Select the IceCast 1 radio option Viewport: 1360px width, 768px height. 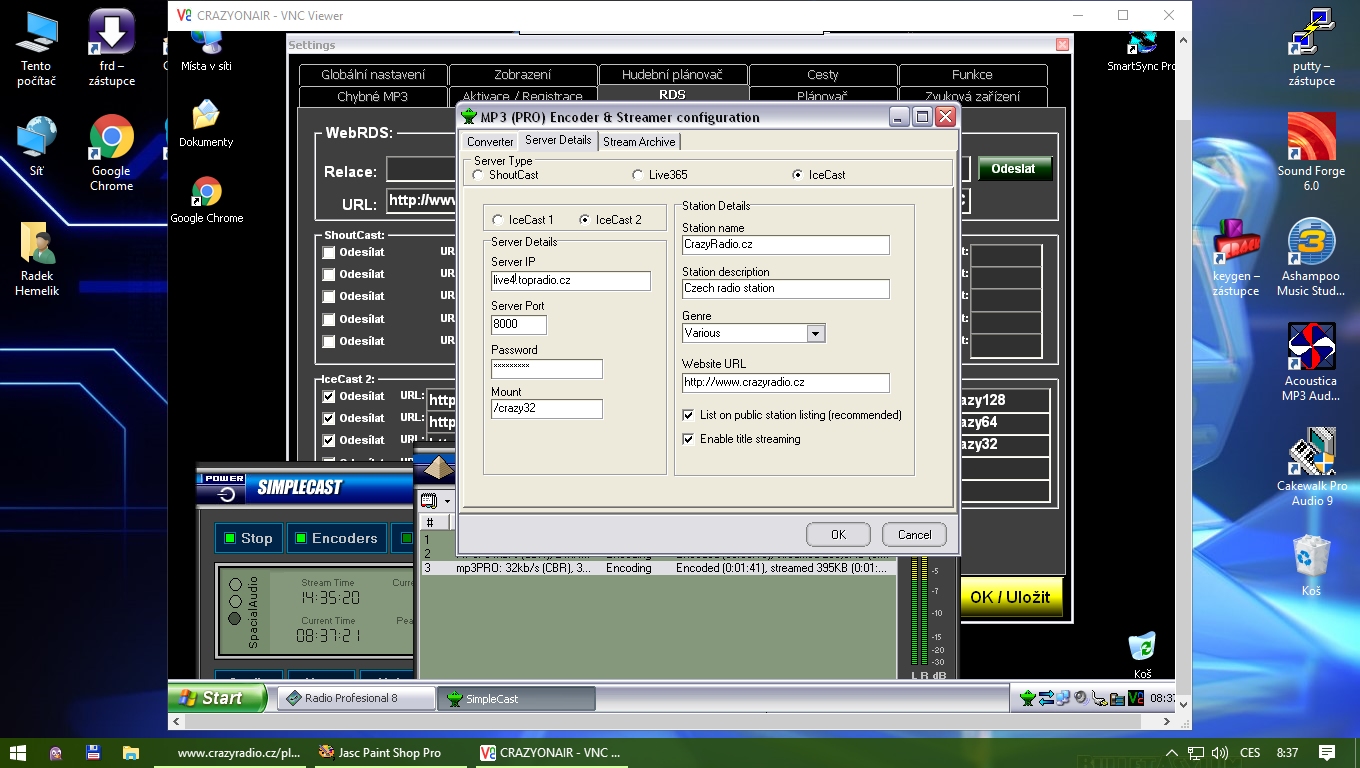point(498,220)
